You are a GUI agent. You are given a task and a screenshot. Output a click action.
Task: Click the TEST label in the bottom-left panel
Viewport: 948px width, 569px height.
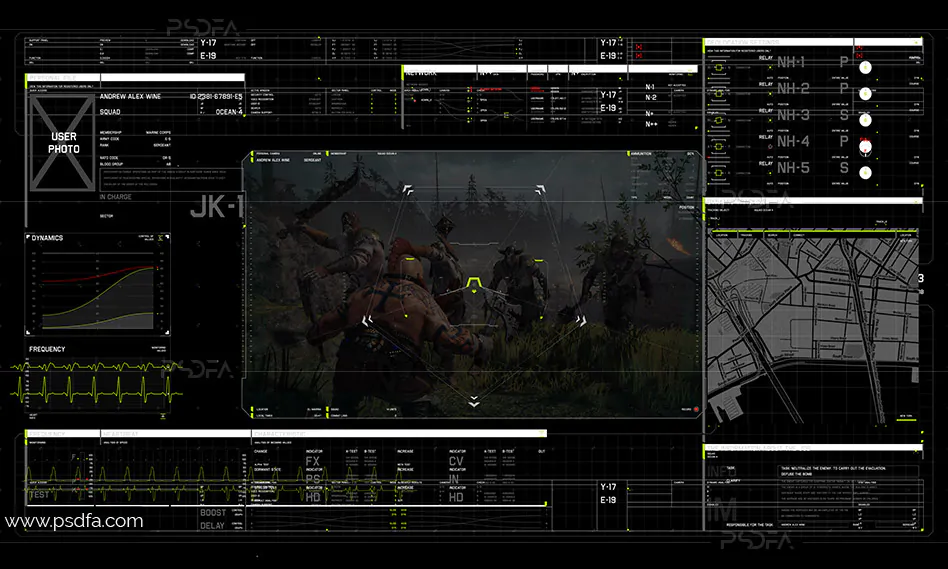coord(39,495)
